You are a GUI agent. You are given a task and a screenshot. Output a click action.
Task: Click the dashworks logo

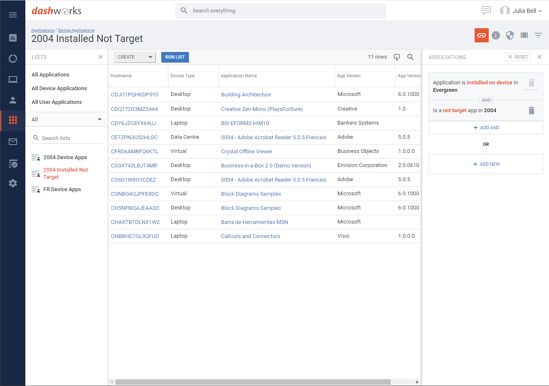click(x=56, y=11)
